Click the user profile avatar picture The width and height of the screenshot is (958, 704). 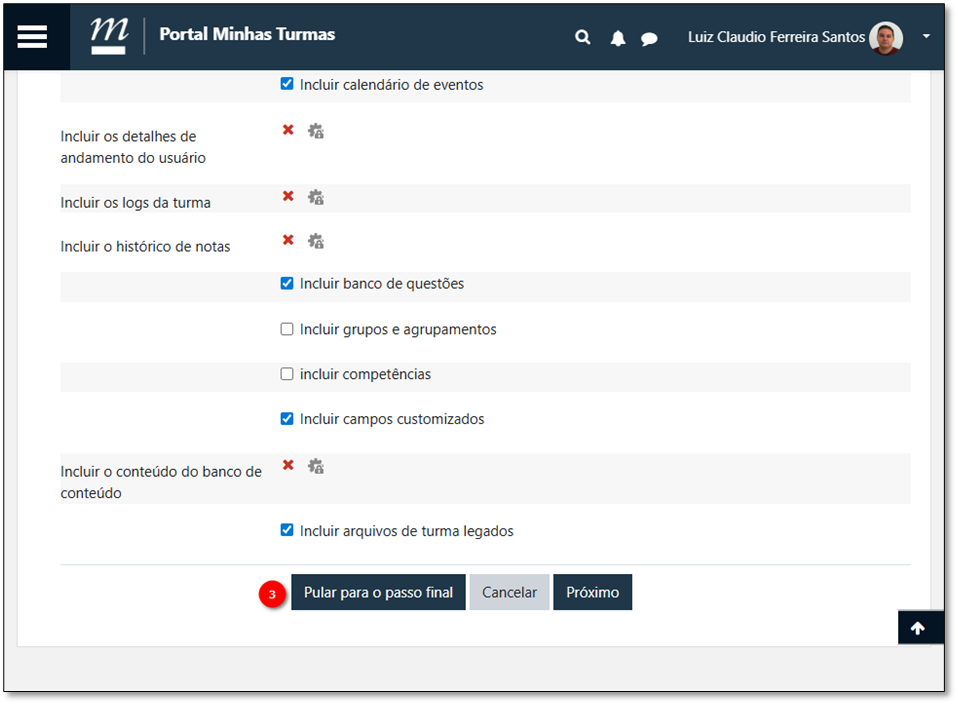tap(885, 38)
